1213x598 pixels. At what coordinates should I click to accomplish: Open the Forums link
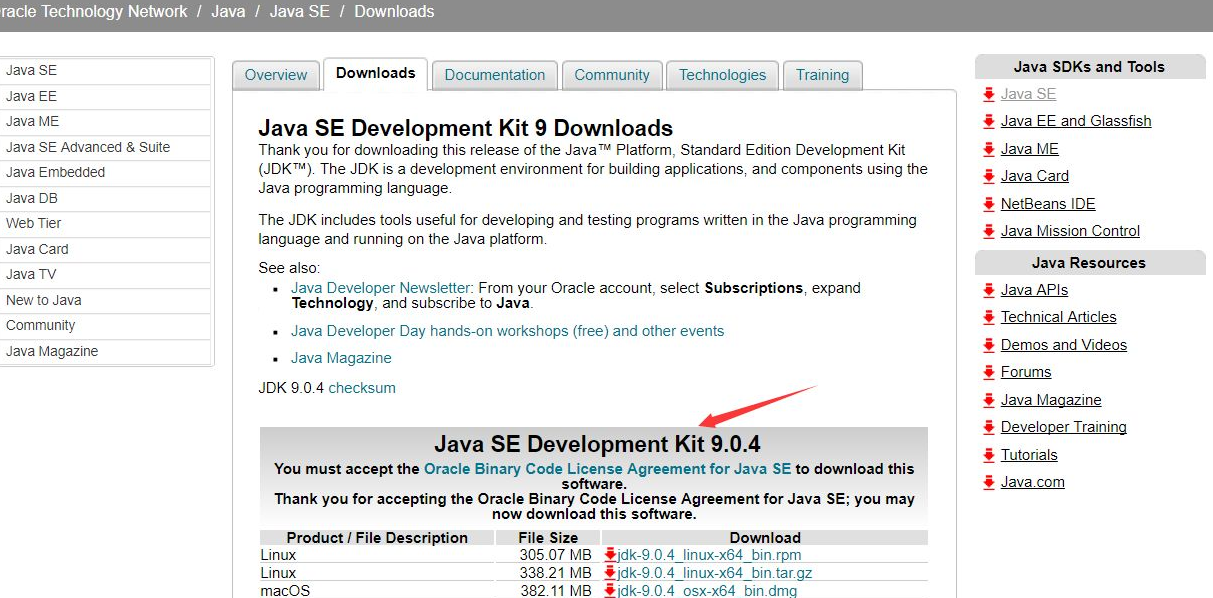point(1026,372)
